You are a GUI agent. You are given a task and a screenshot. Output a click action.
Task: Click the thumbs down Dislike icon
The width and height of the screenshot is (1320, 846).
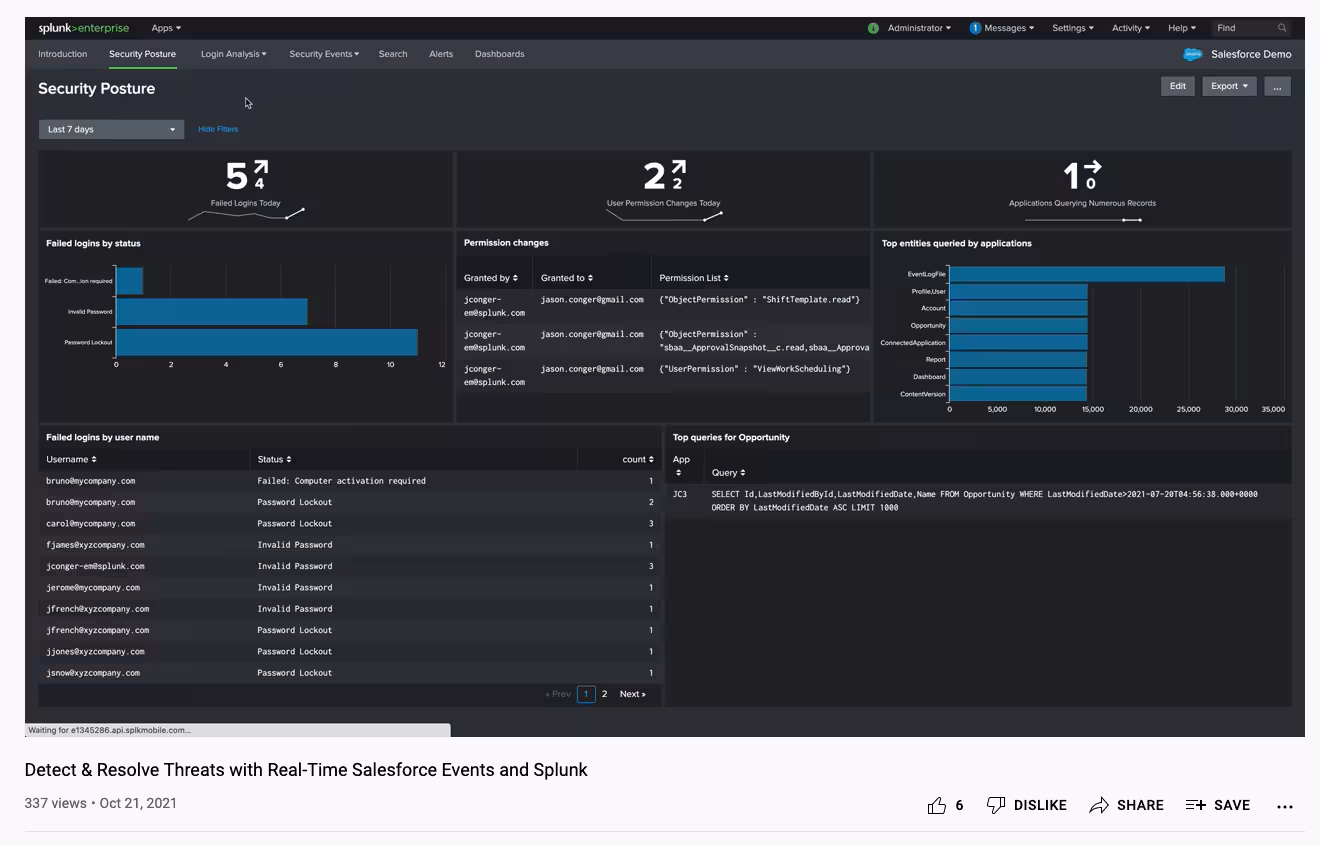point(996,805)
